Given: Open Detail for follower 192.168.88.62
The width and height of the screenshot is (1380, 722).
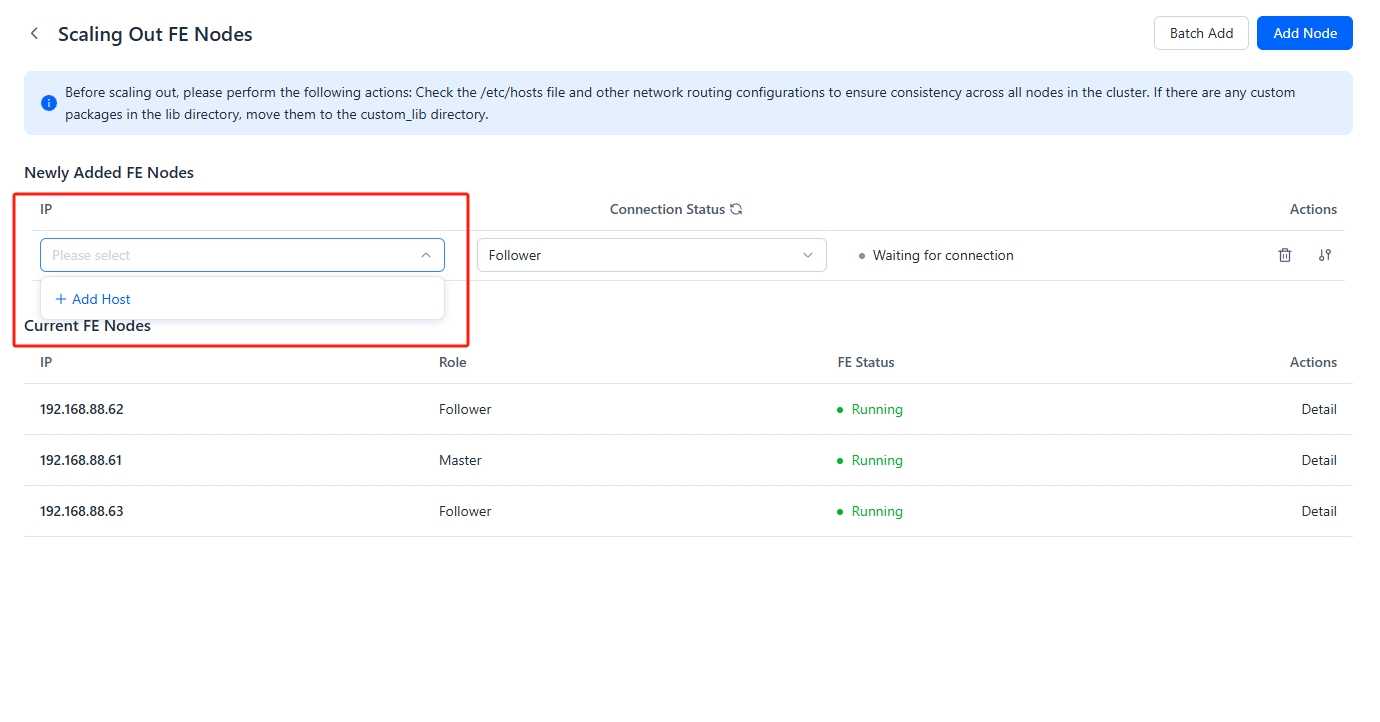Looking at the screenshot, I should click(1319, 409).
